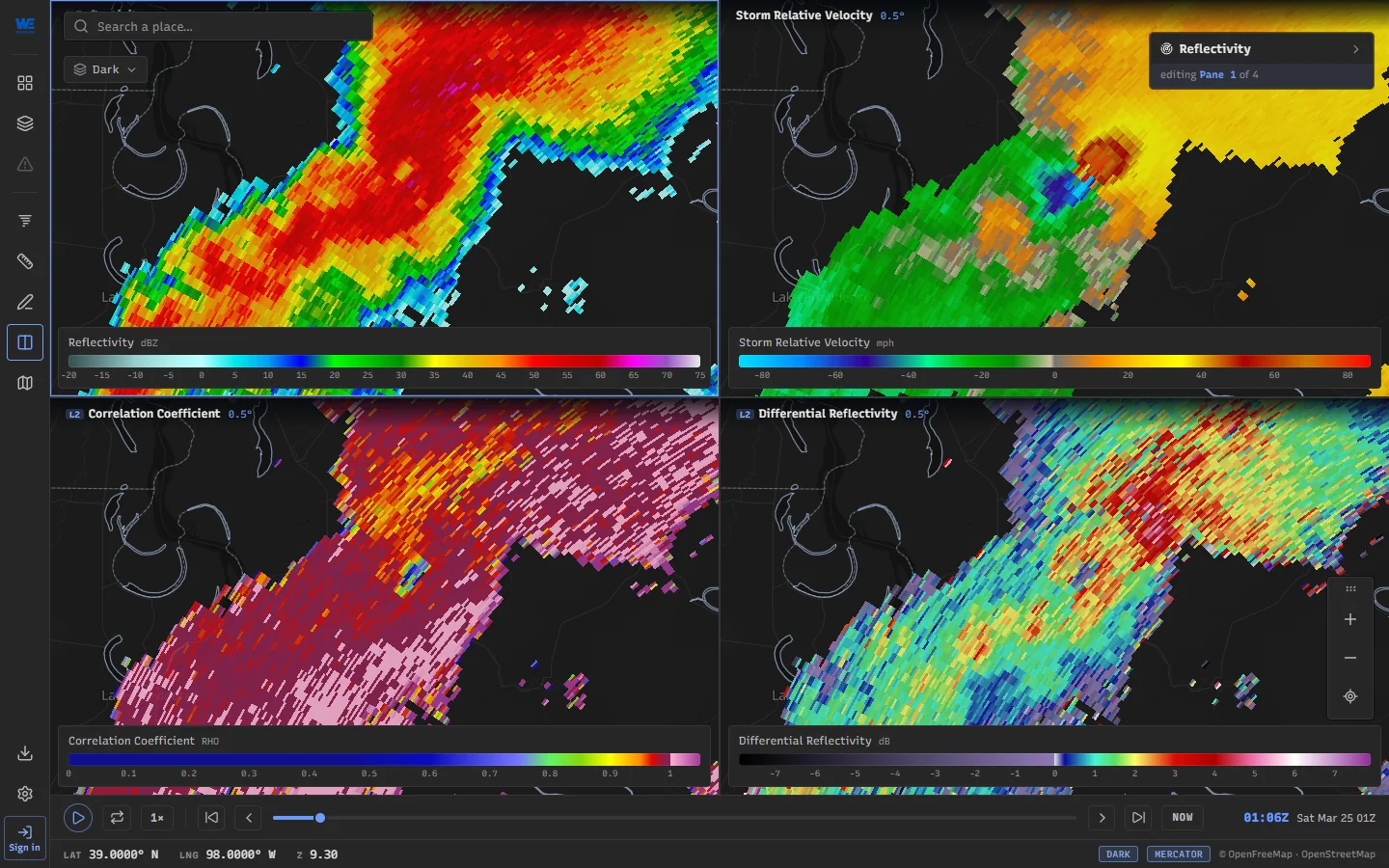Select the Storm Relative Velocity pane title

[x=803, y=15]
